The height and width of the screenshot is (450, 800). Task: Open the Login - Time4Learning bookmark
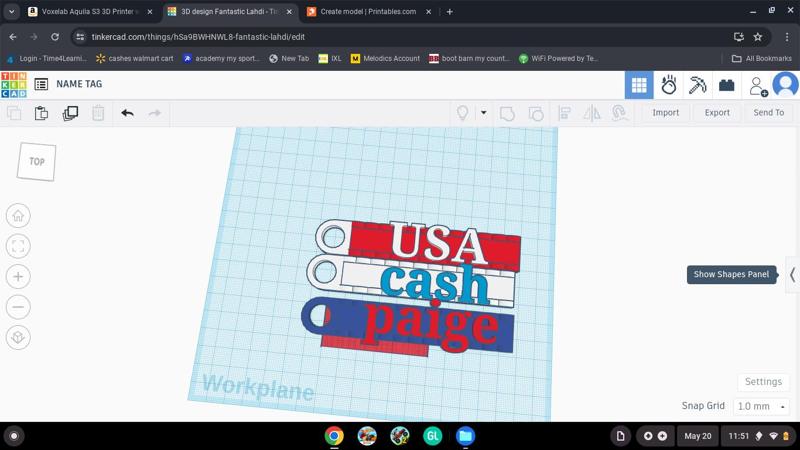point(47,59)
